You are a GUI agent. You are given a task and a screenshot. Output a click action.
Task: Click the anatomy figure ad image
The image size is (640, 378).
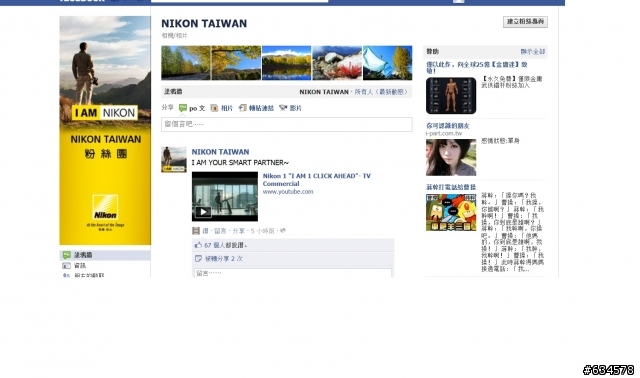coord(451,96)
